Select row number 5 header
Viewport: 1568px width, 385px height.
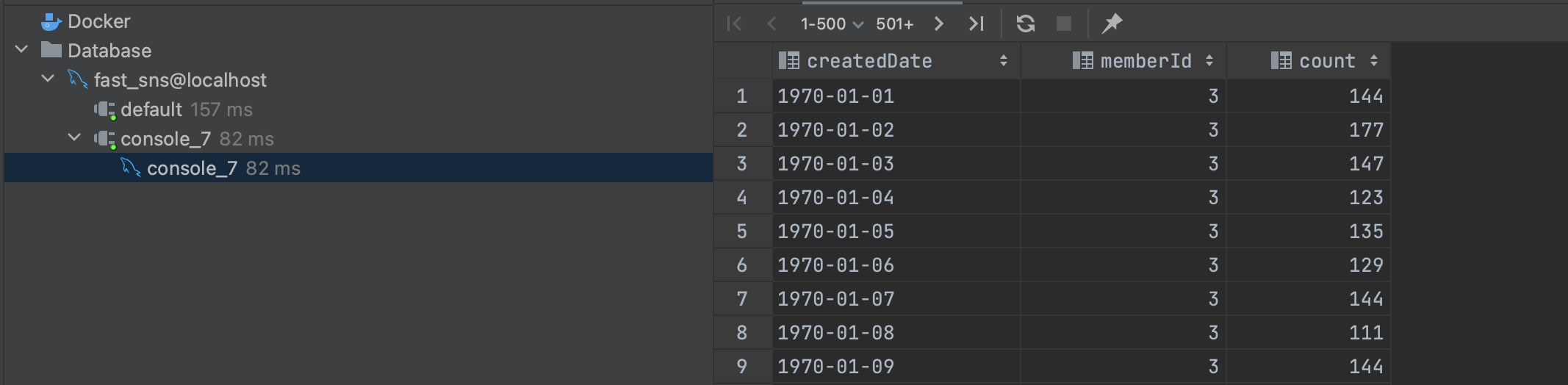tap(742, 231)
